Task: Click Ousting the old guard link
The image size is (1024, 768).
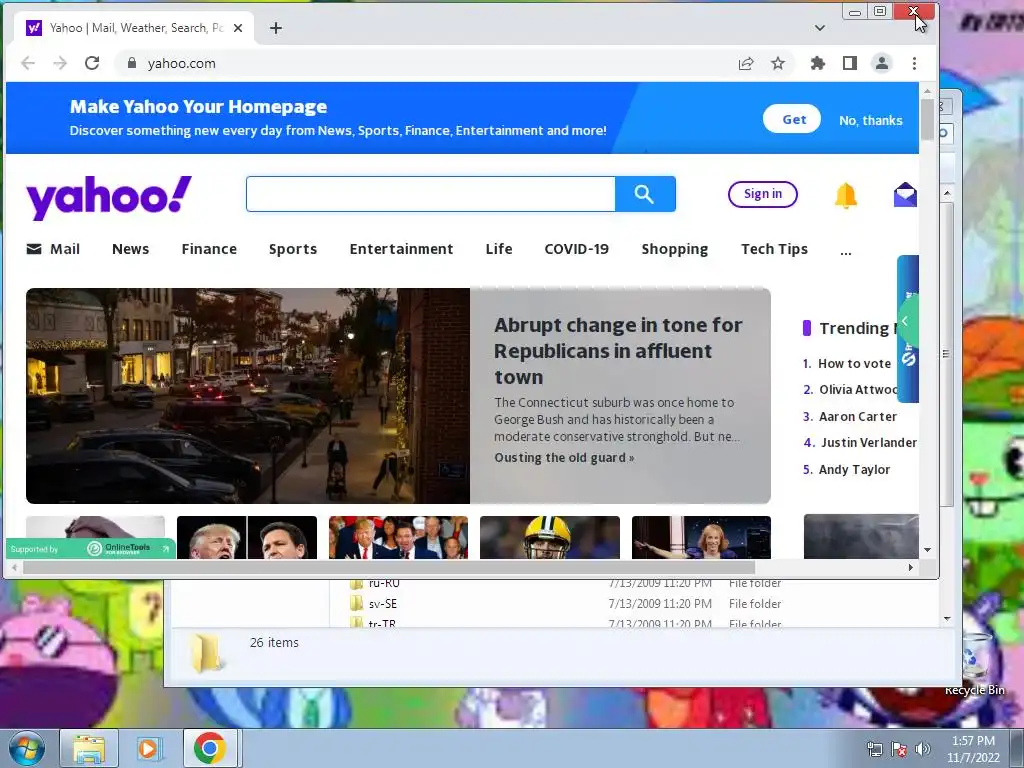Action: coord(564,458)
